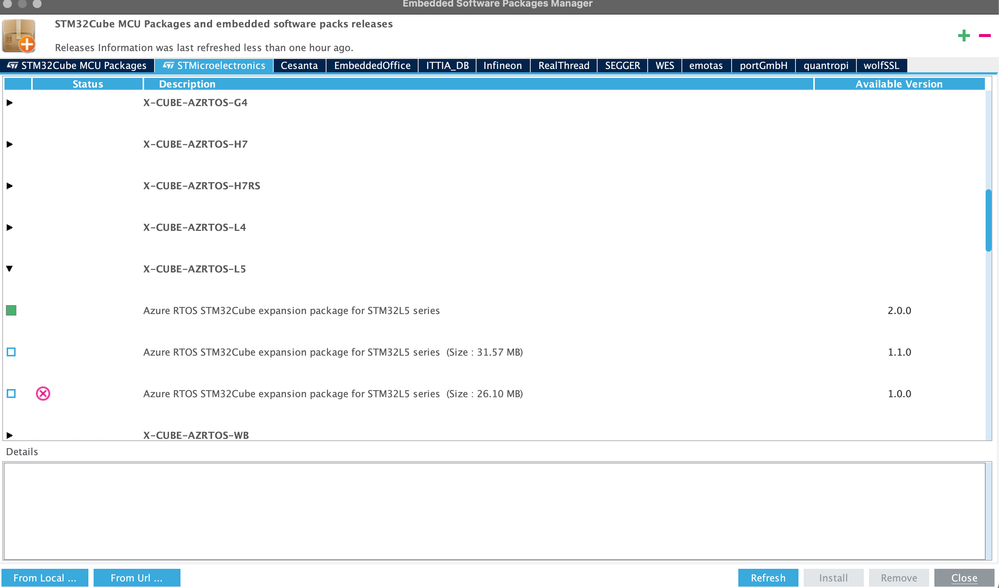Click the pink minus collapse-all icon
The image size is (999, 588).
point(984,36)
